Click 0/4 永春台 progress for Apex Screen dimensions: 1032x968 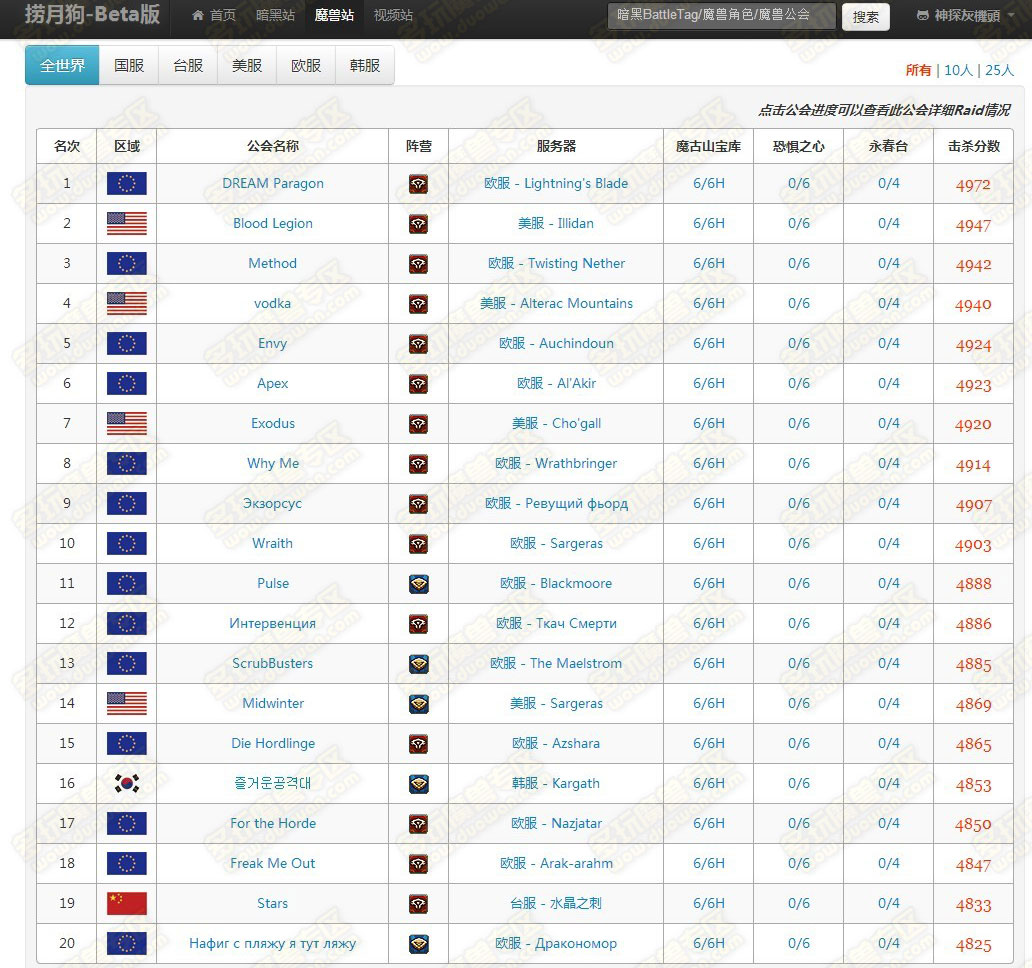point(889,384)
